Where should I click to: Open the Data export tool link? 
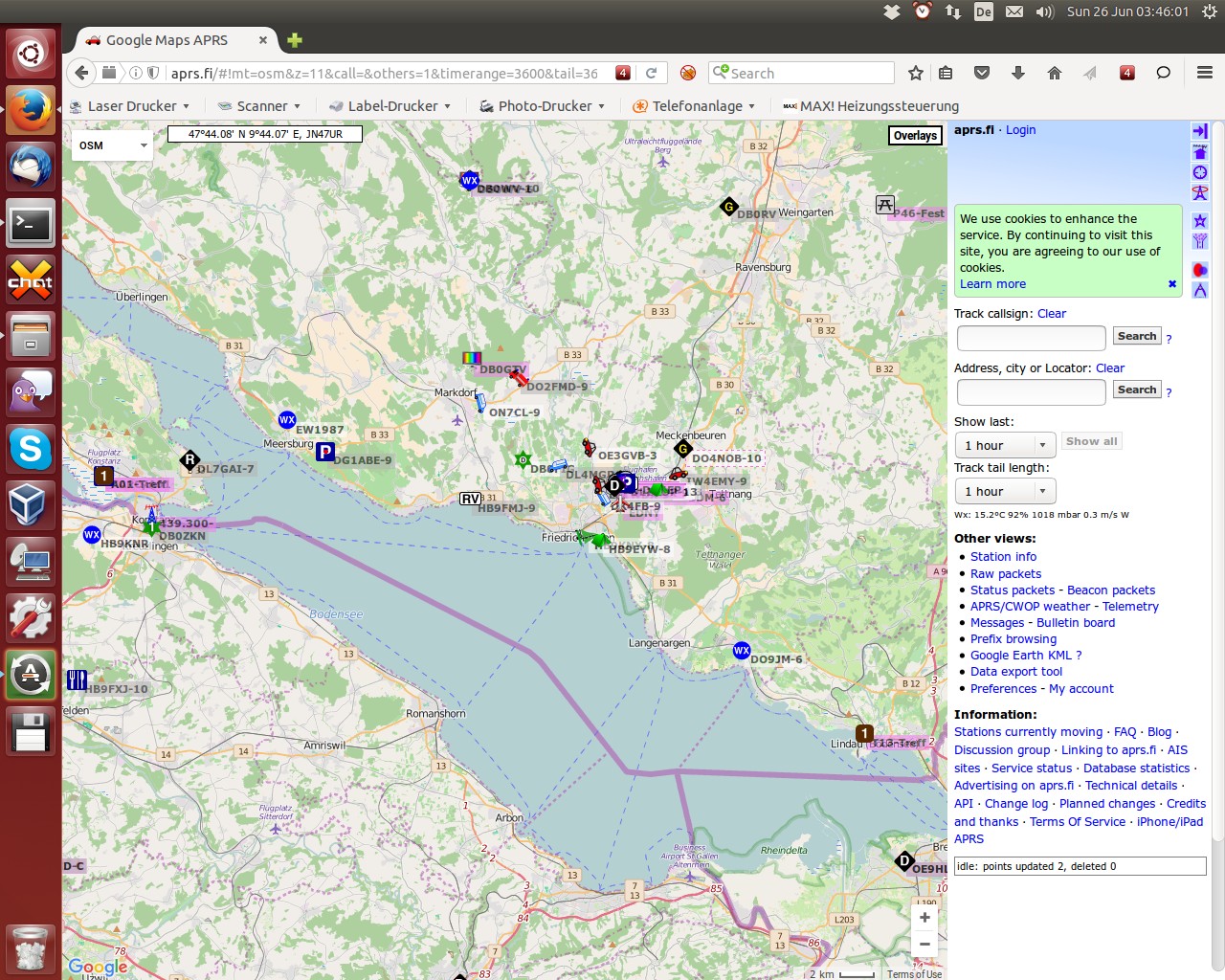pos(1016,672)
